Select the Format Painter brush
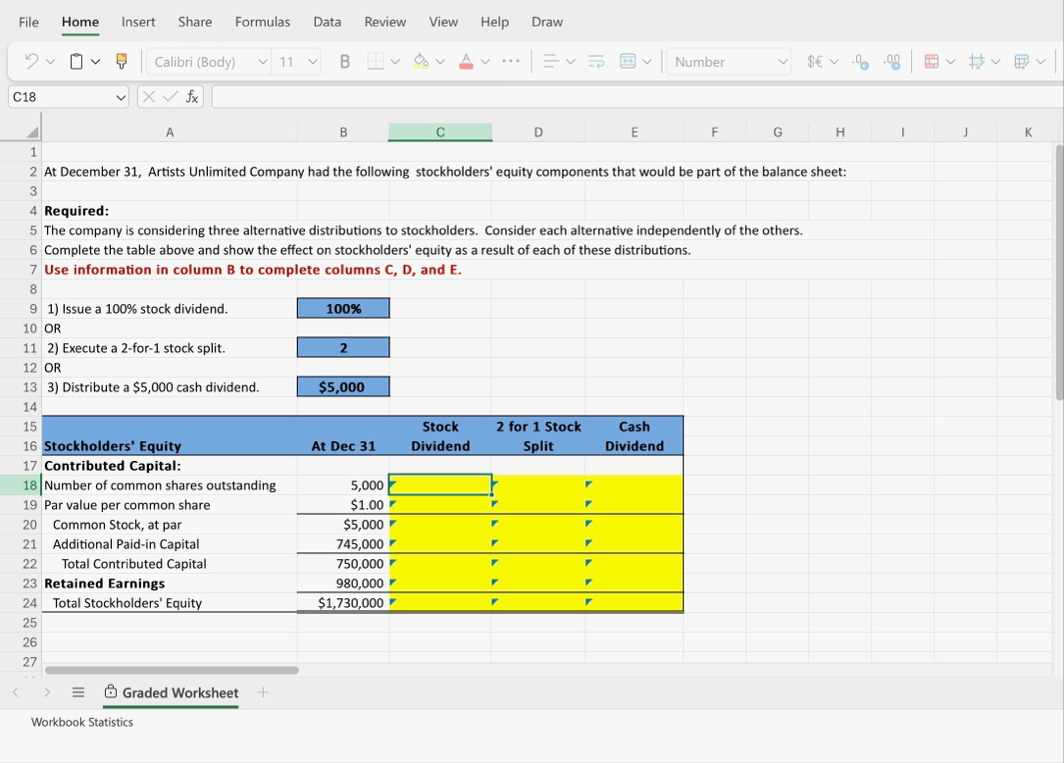The image size is (1064, 763). [x=121, y=62]
